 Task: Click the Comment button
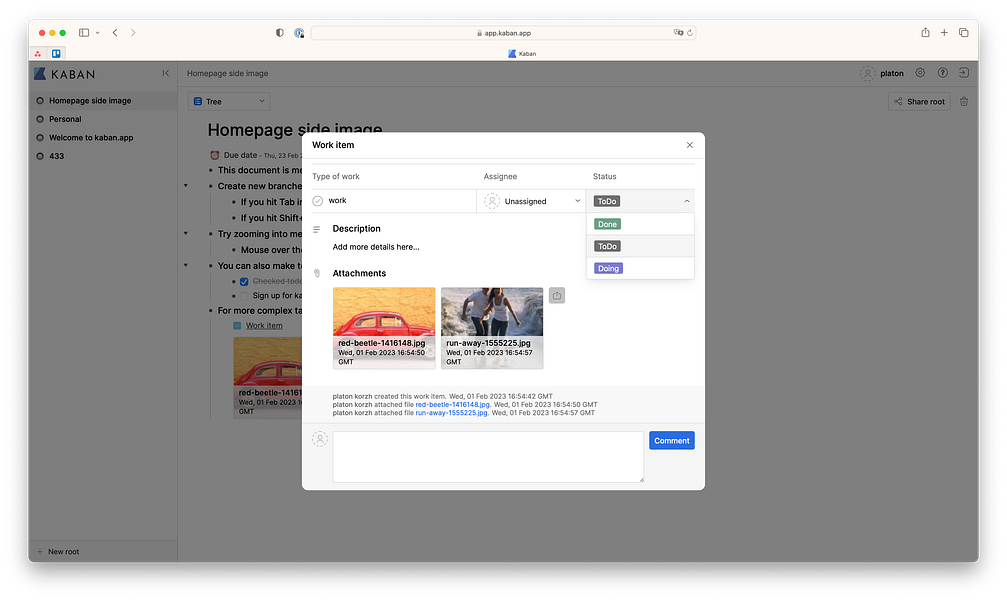coord(672,441)
